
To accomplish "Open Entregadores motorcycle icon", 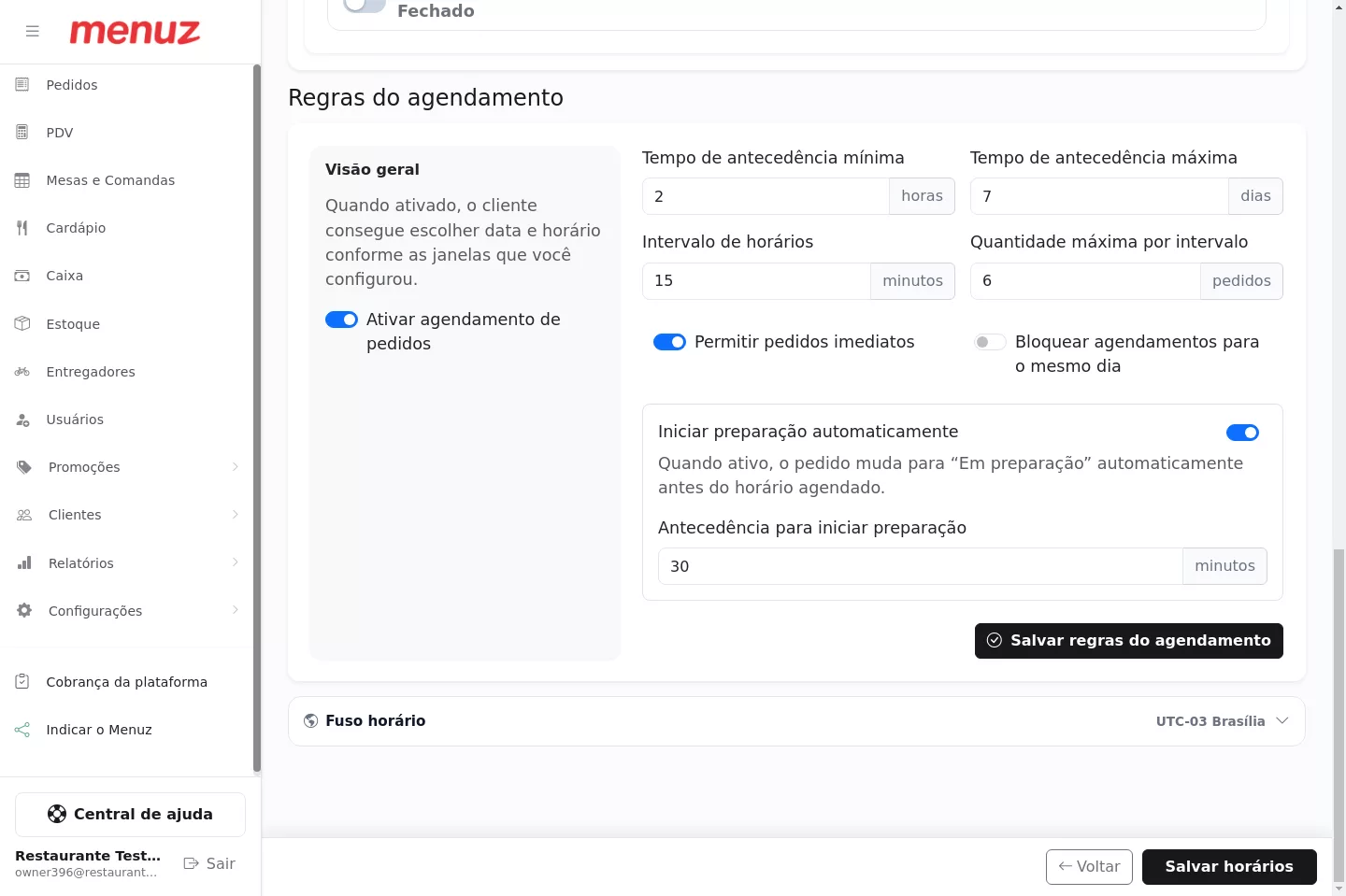I will point(22,372).
